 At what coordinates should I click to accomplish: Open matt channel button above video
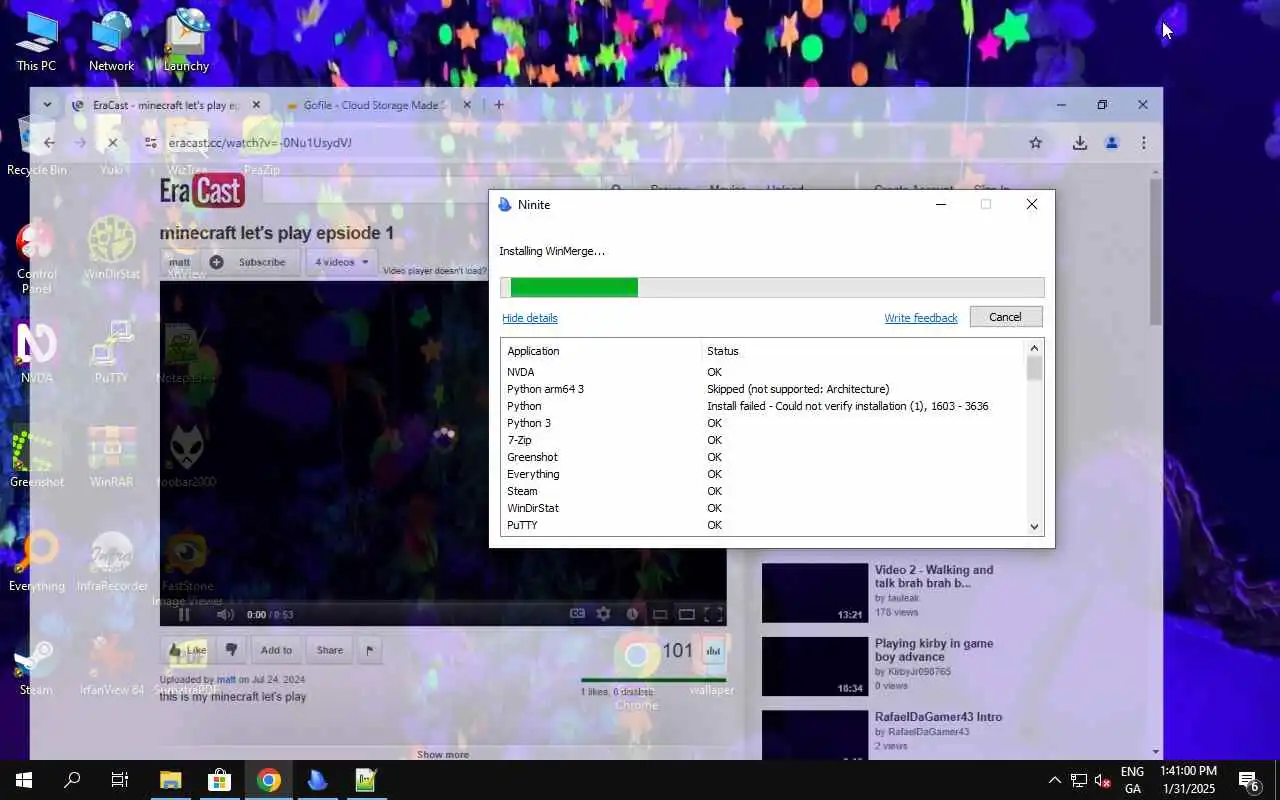pyautogui.click(x=180, y=262)
